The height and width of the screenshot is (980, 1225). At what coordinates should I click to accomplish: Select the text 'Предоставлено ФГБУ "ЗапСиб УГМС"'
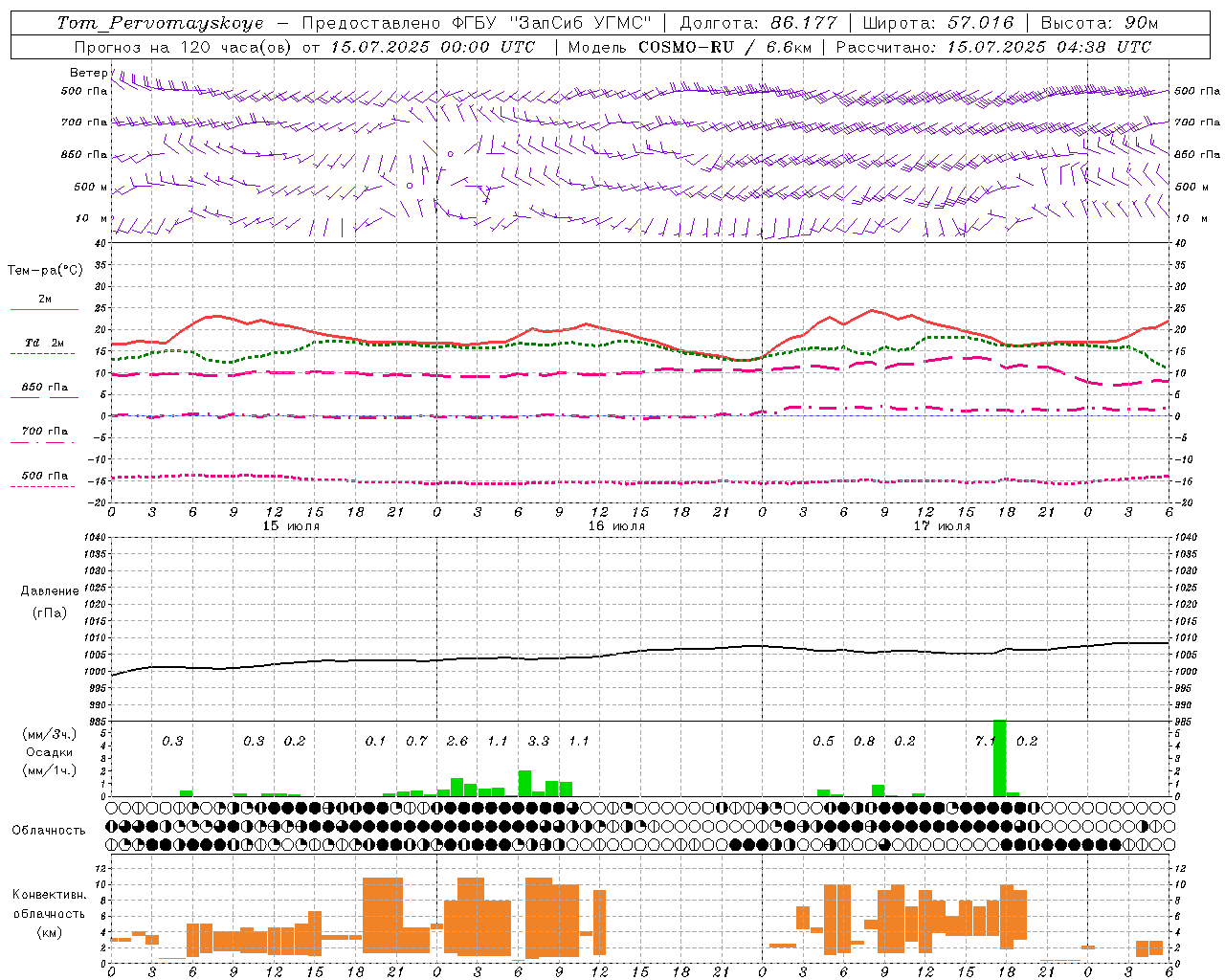(x=477, y=23)
